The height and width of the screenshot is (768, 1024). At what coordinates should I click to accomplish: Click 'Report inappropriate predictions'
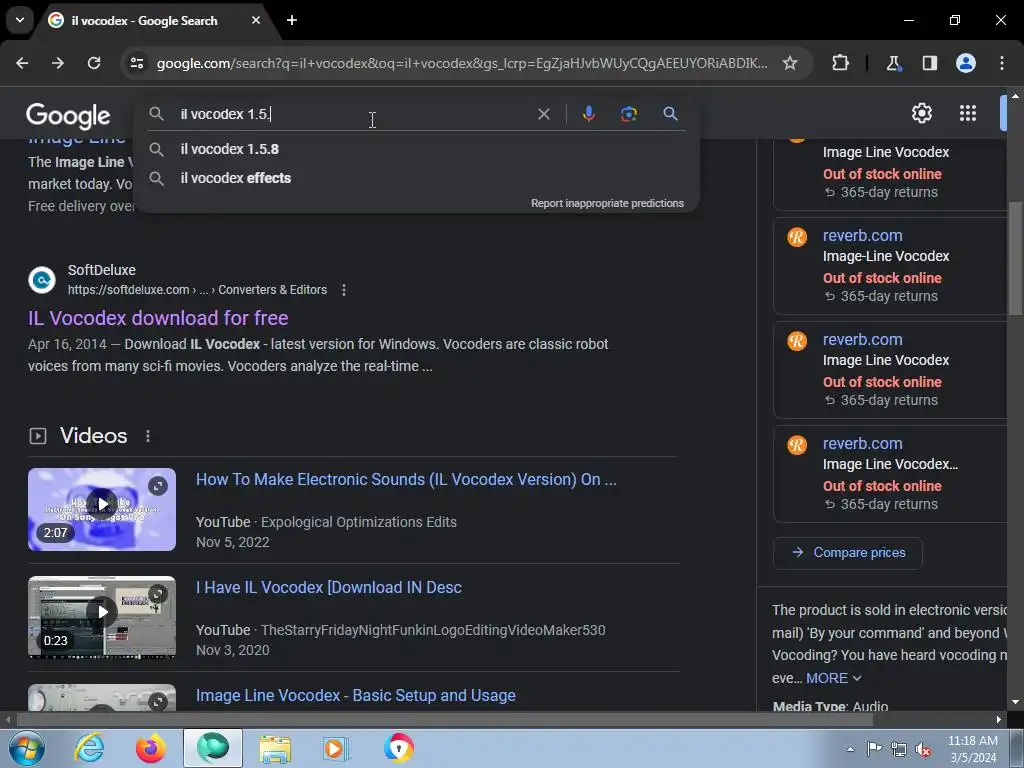[x=607, y=203]
